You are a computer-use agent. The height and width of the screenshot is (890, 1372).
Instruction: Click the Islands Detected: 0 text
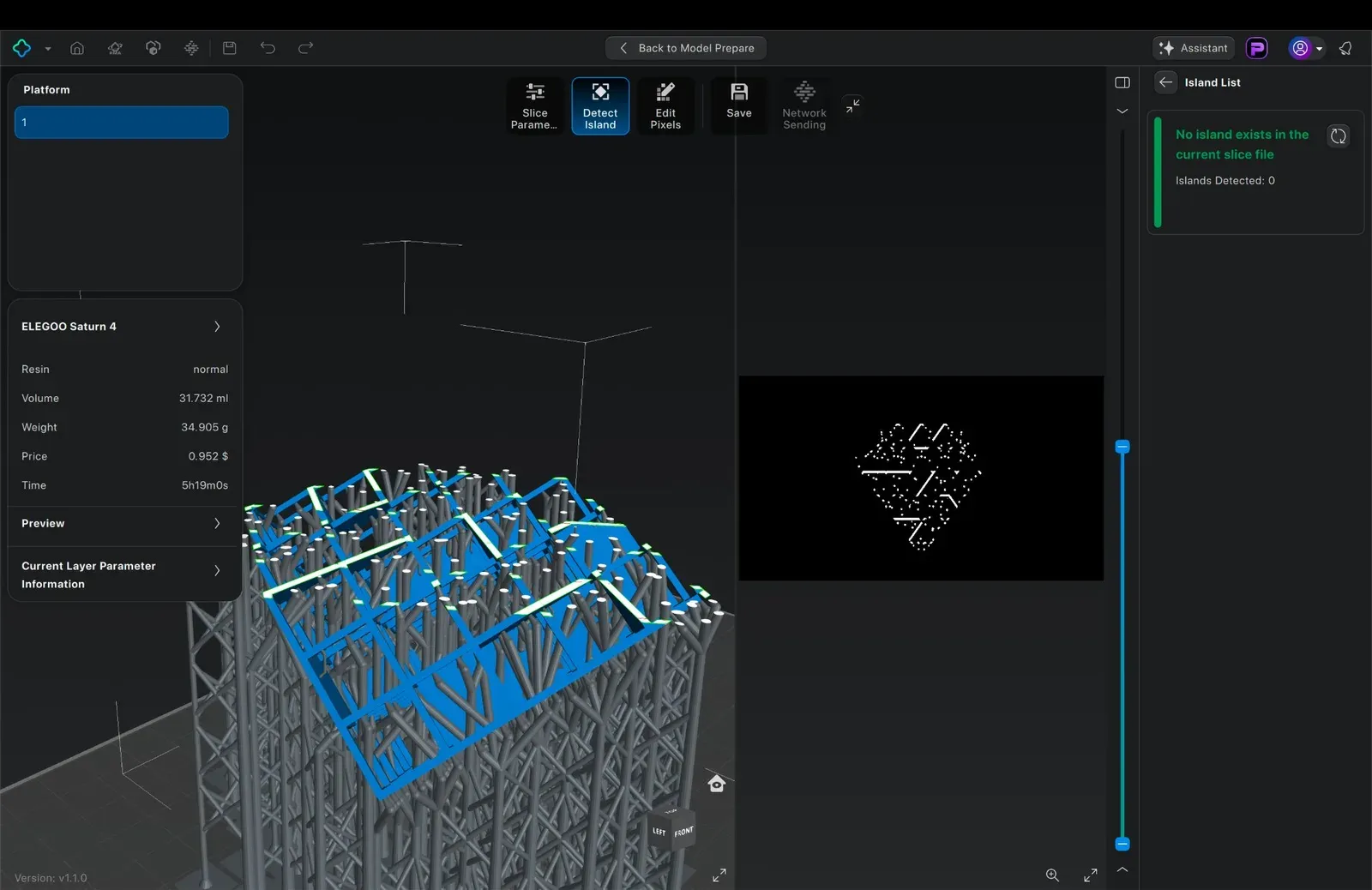click(x=1225, y=181)
